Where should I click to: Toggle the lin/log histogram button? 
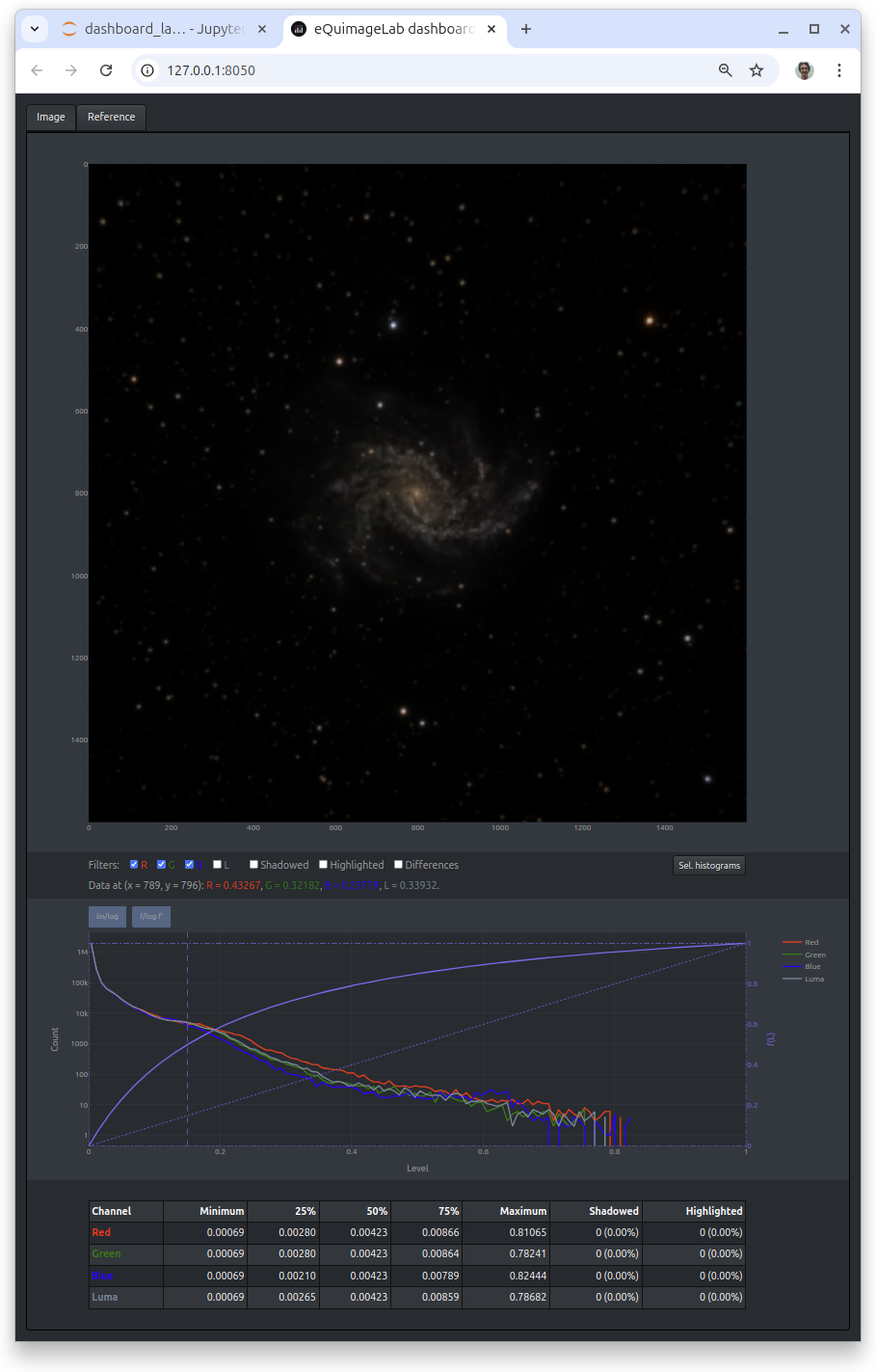click(x=107, y=916)
